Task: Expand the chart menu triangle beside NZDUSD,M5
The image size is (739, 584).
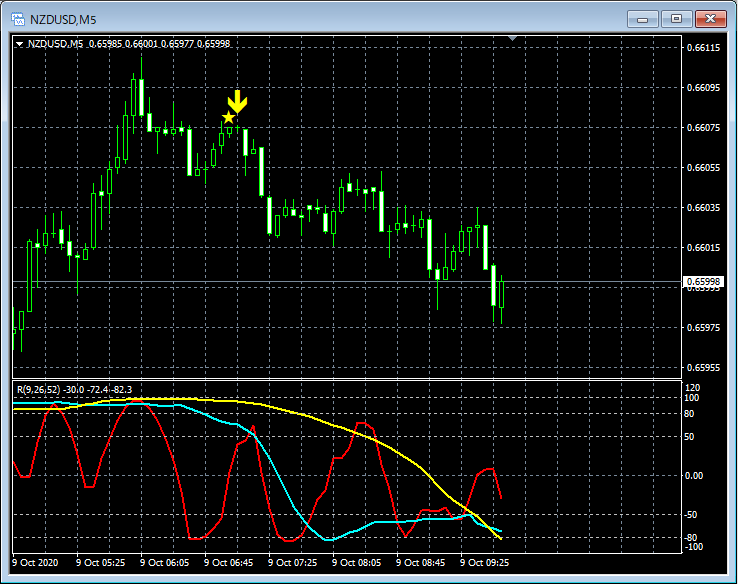Action: 19,44
